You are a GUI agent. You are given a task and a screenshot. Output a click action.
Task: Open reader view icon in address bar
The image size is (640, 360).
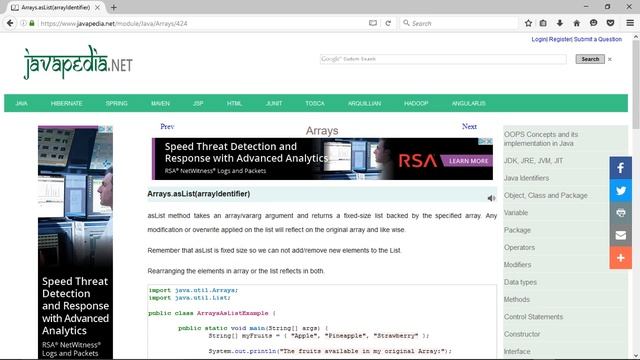pyautogui.click(x=373, y=23)
